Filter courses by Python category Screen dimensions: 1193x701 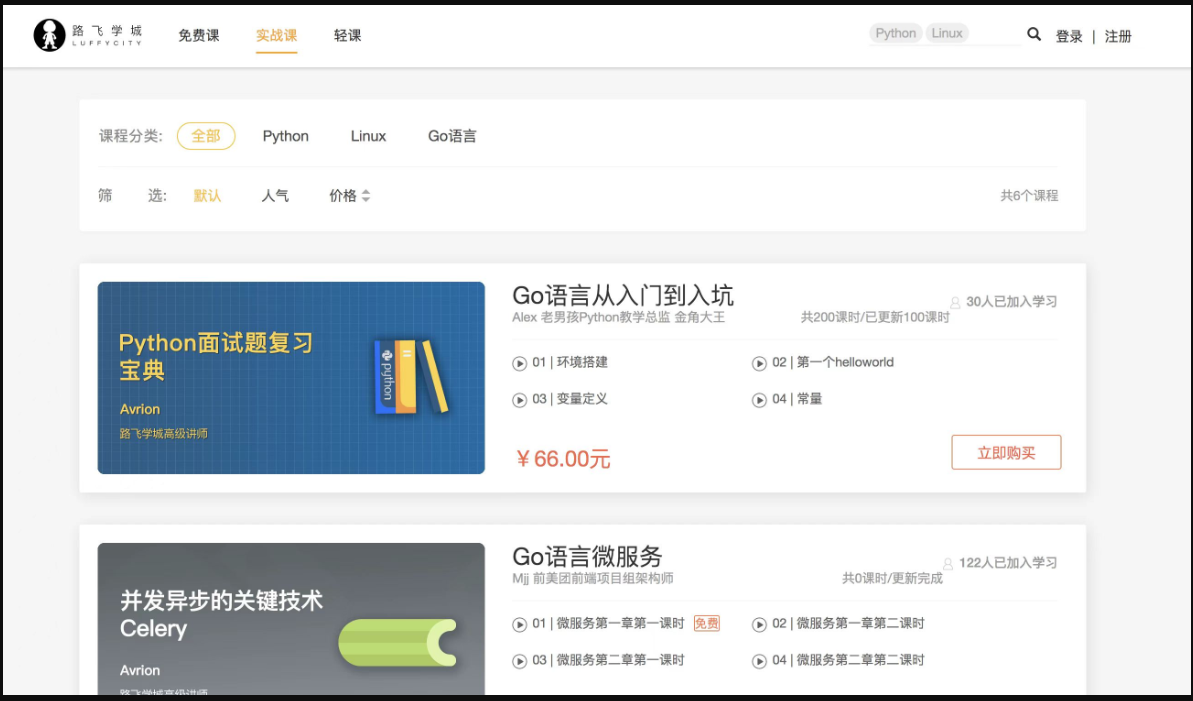[x=285, y=136]
